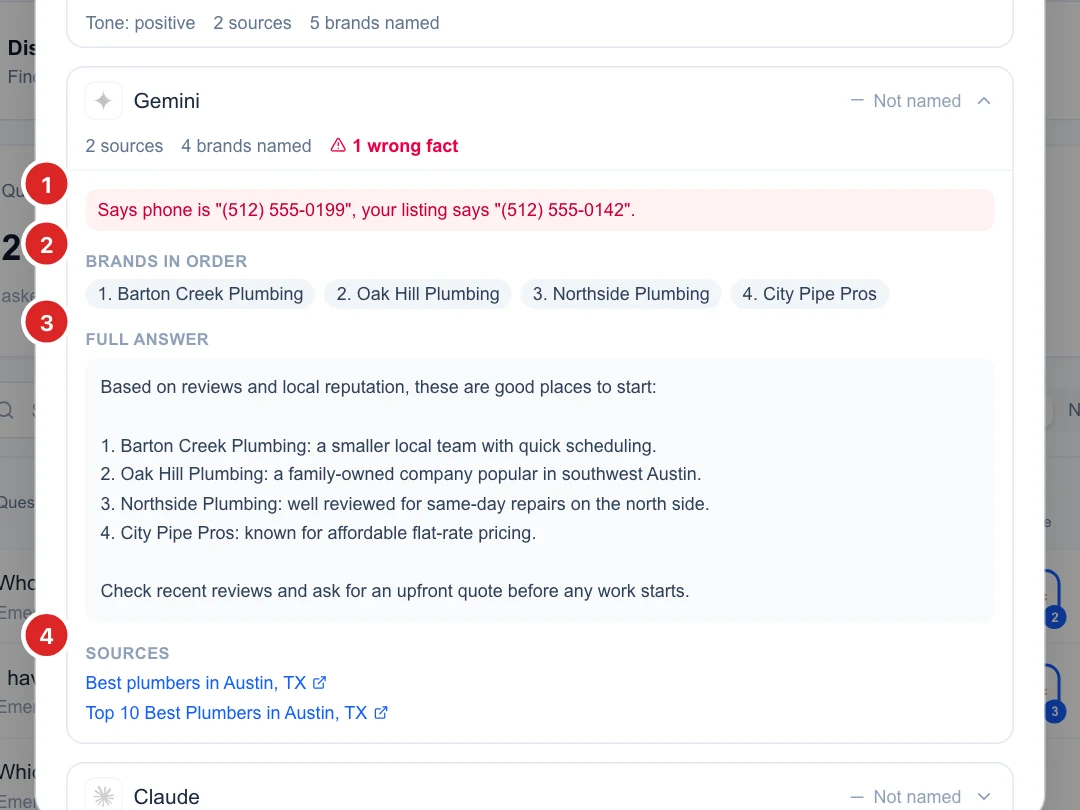The height and width of the screenshot is (810, 1080).
Task: Click the wrong phone number alert banner
Action: click(539, 210)
